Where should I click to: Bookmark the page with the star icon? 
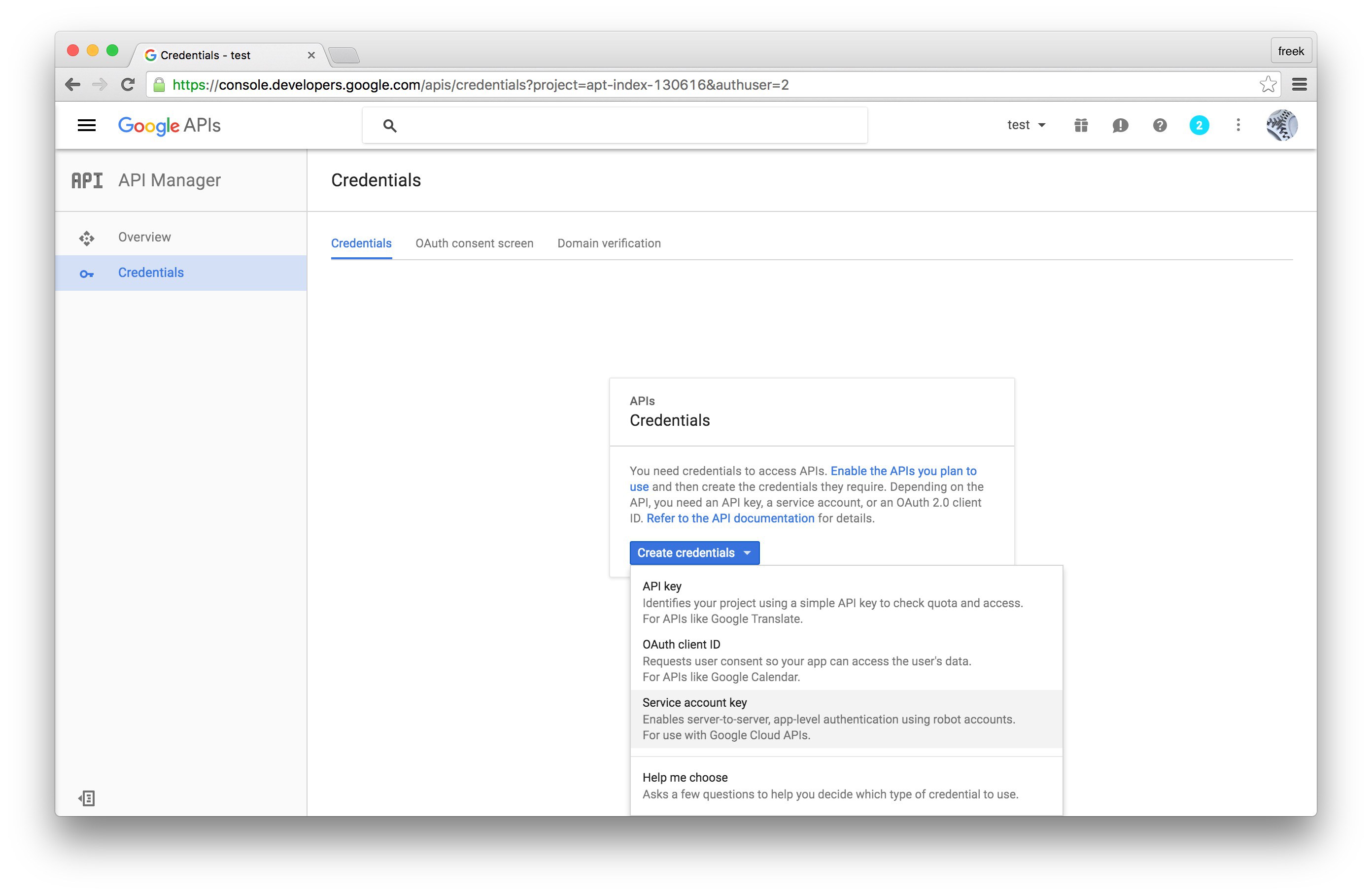click(1268, 85)
